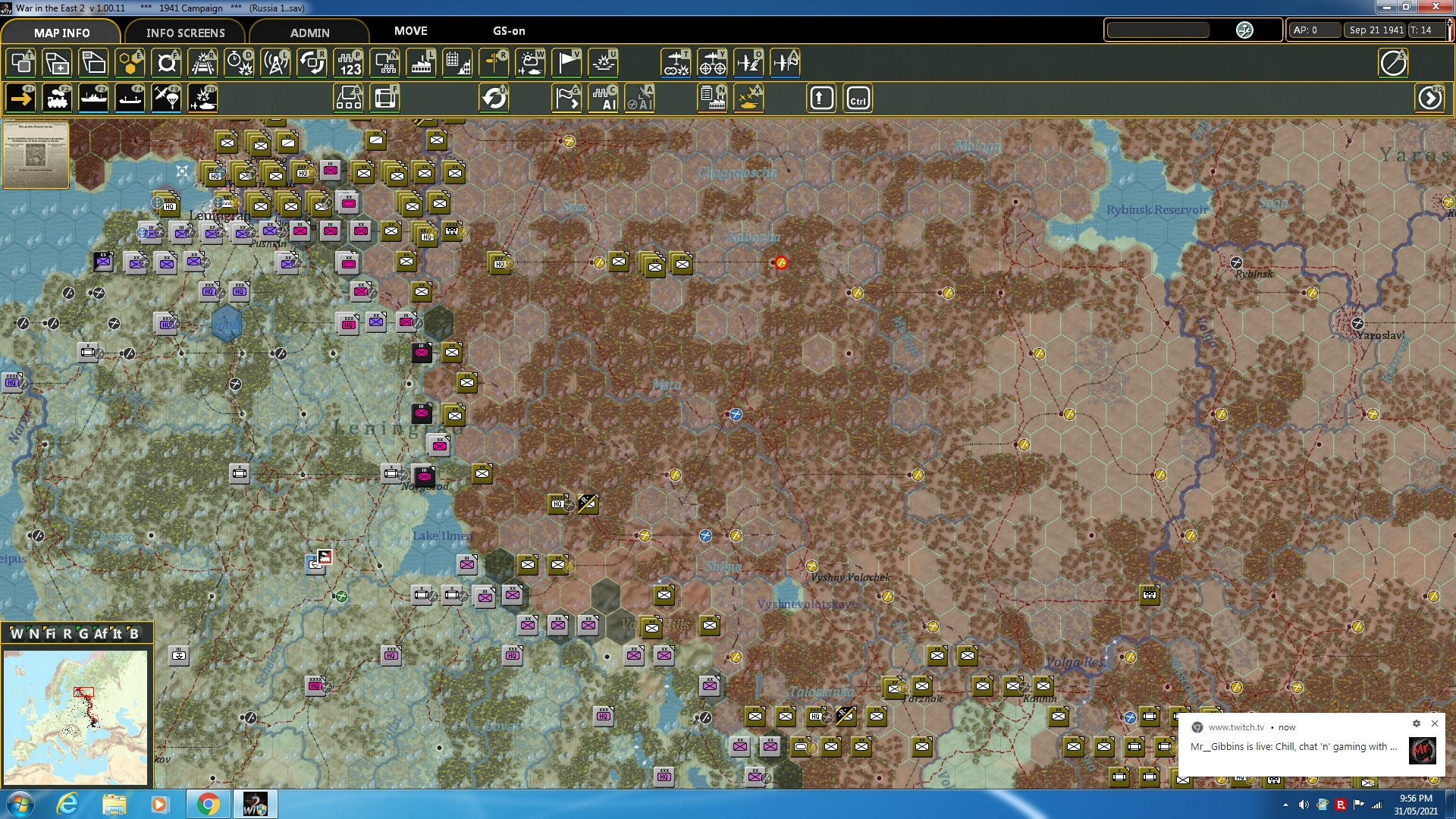This screenshot has height=819, width=1456.
Task: Switch to INFO SCREENS tab
Action: (185, 33)
